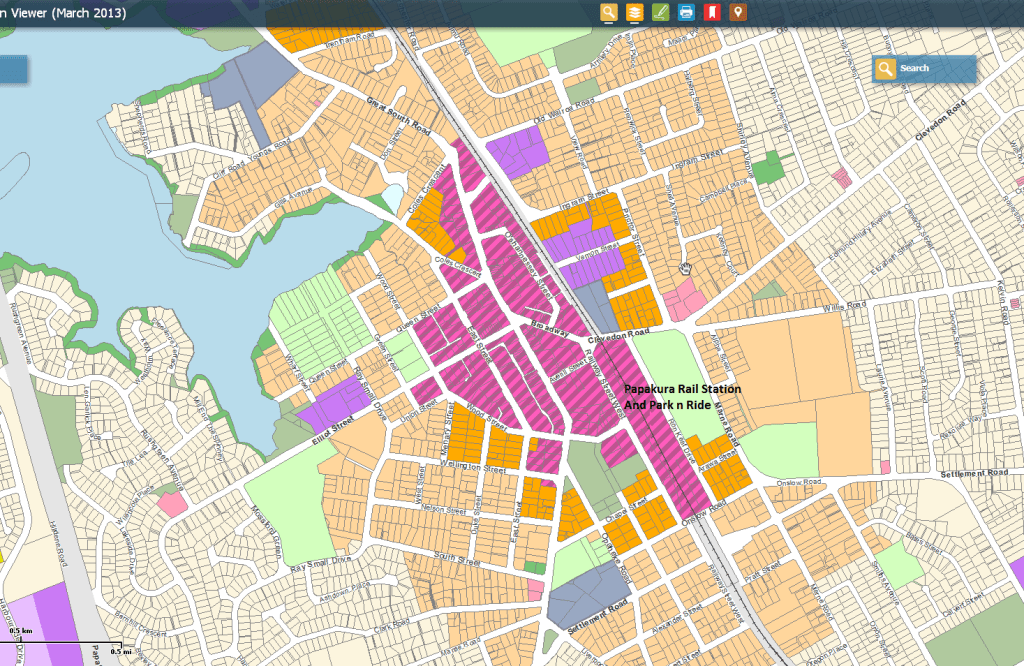Click the 0.5 km scale bar label
This screenshot has width=1024, height=666.
click(x=22, y=632)
